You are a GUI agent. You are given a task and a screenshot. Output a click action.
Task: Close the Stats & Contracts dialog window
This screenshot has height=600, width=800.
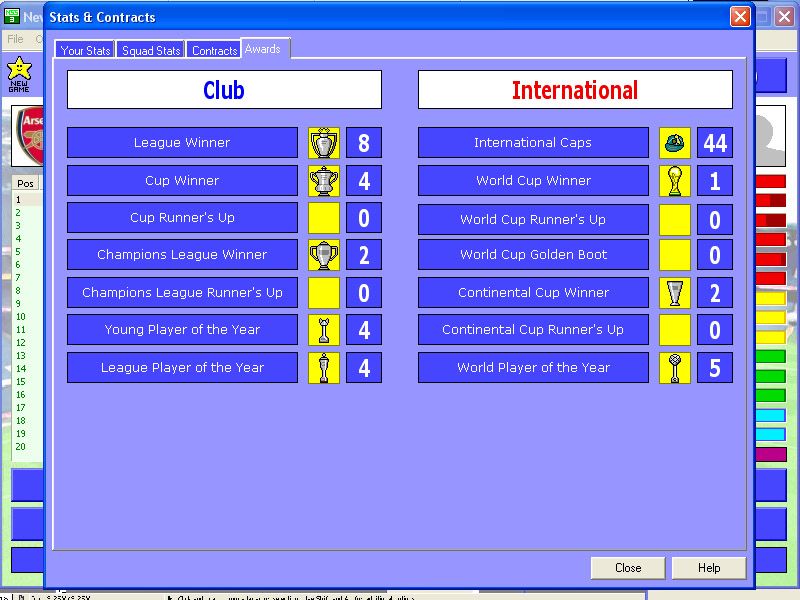tap(740, 17)
